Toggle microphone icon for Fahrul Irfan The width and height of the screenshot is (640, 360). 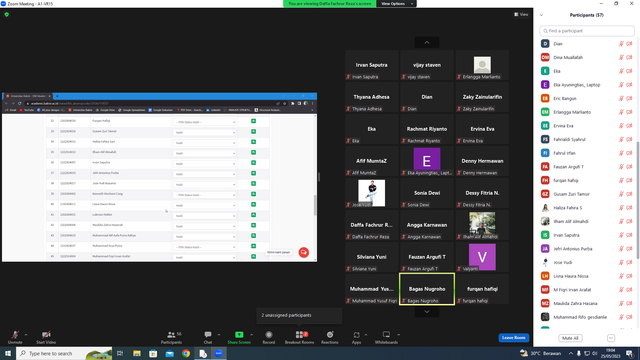pyautogui.click(x=621, y=153)
